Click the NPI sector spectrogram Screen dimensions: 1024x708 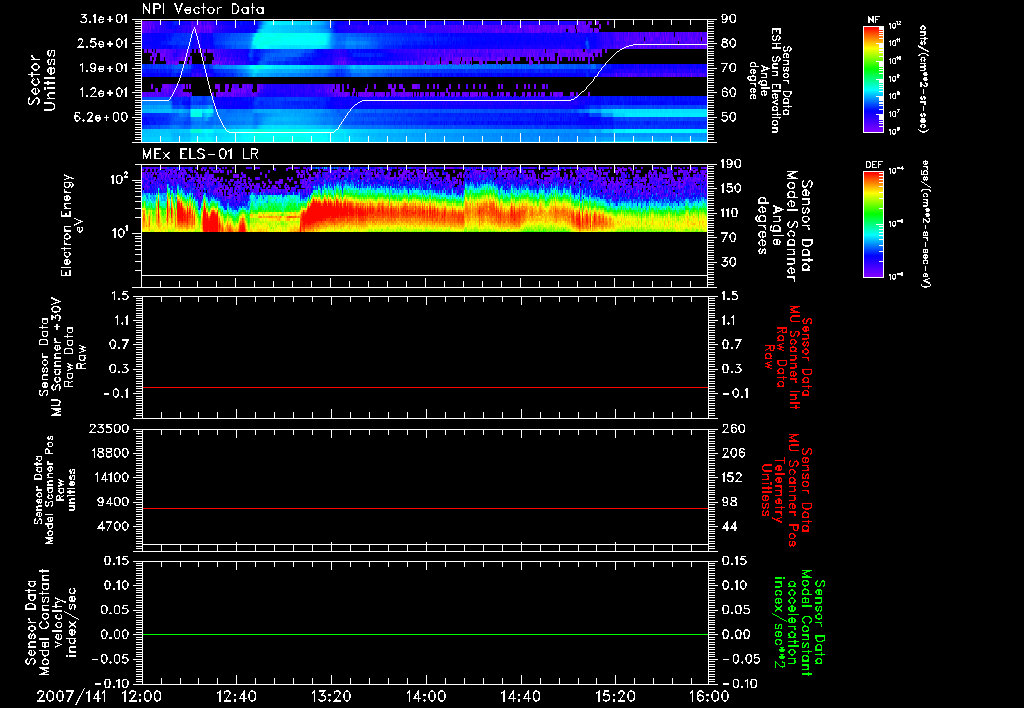(x=425, y=81)
